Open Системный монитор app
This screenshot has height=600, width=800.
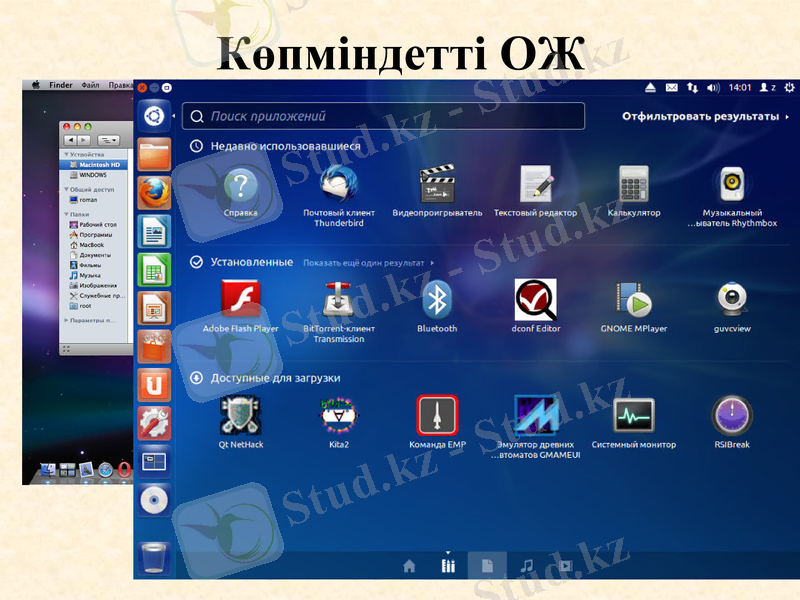tap(633, 415)
